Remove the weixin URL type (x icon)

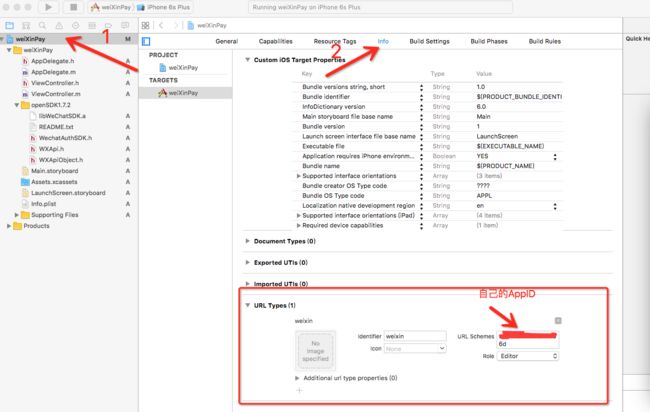[558, 320]
